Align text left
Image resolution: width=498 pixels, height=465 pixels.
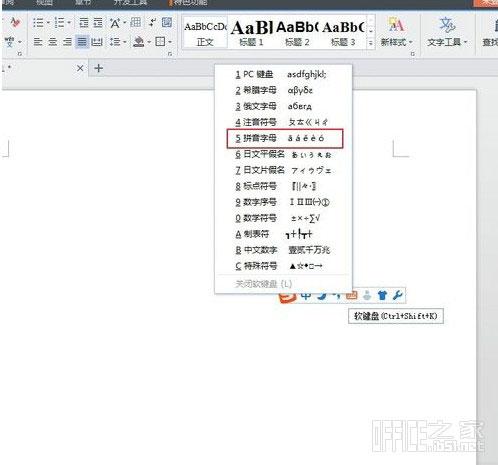pos(38,42)
